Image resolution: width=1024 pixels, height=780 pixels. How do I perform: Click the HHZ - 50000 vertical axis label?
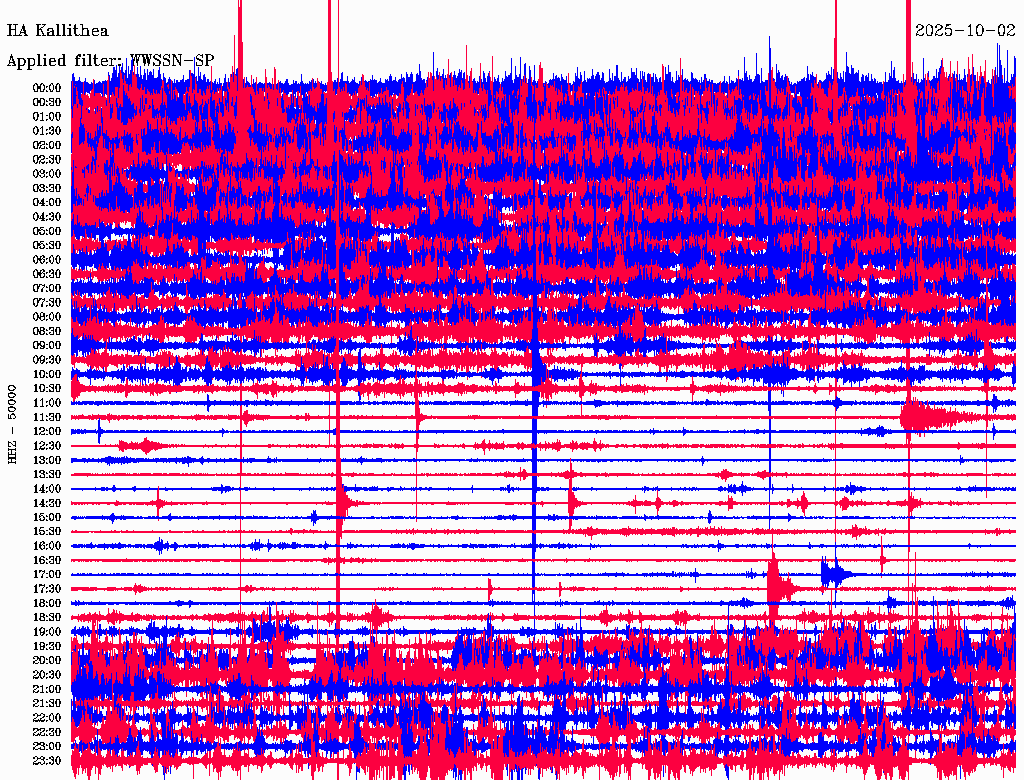point(13,424)
